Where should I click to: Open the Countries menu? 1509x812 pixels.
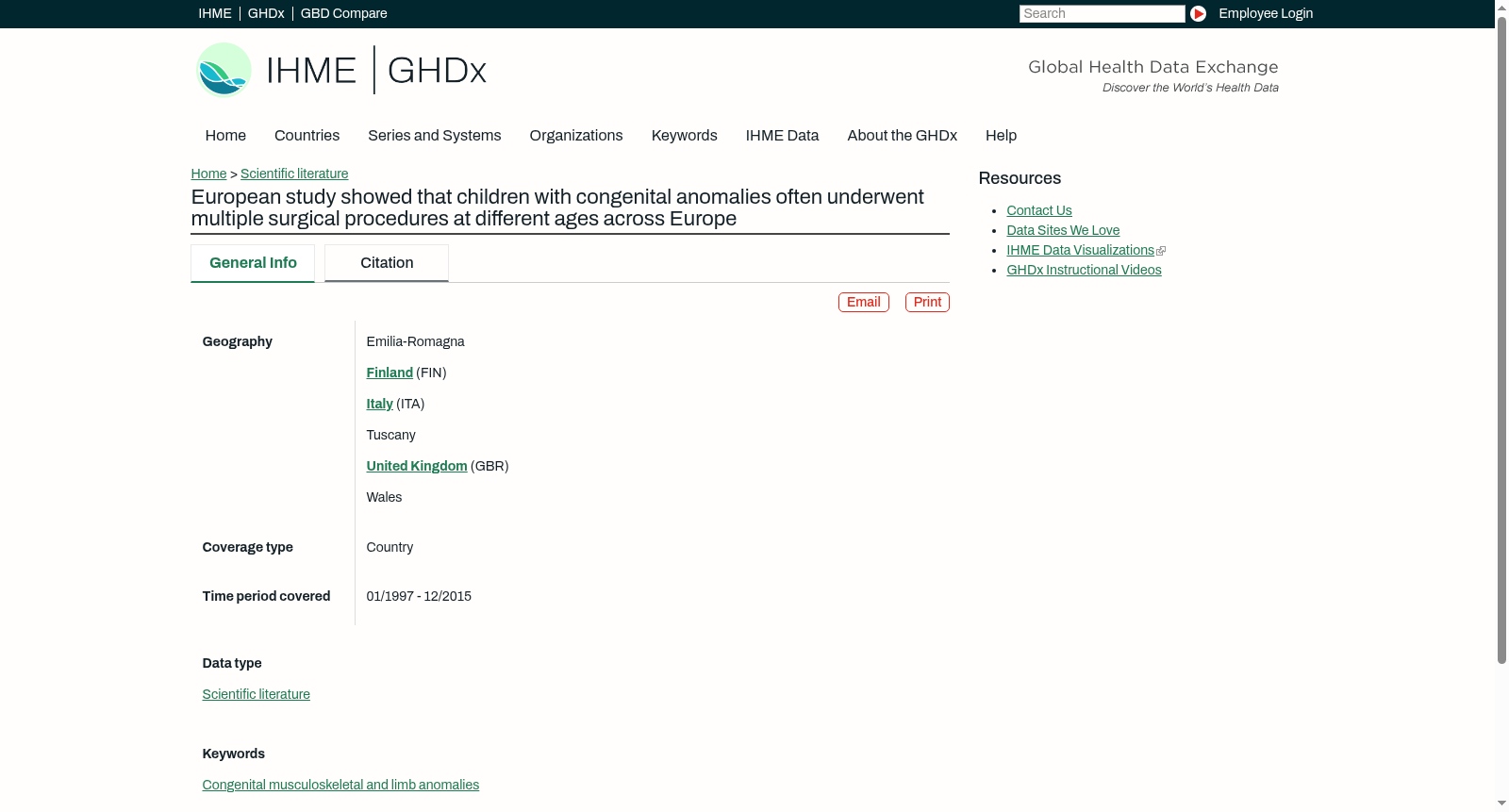(x=307, y=136)
